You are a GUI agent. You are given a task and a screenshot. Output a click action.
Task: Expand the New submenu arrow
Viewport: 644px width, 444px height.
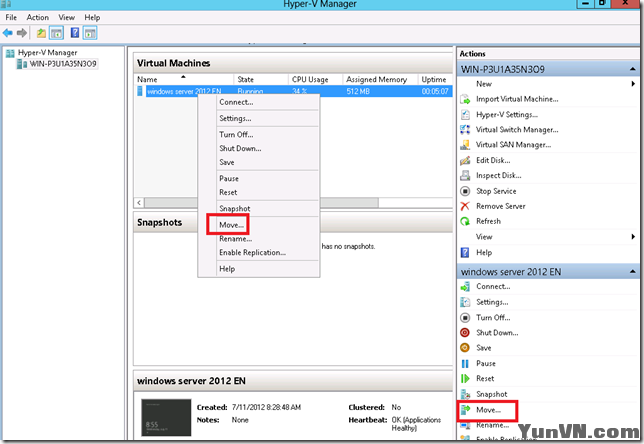(633, 84)
